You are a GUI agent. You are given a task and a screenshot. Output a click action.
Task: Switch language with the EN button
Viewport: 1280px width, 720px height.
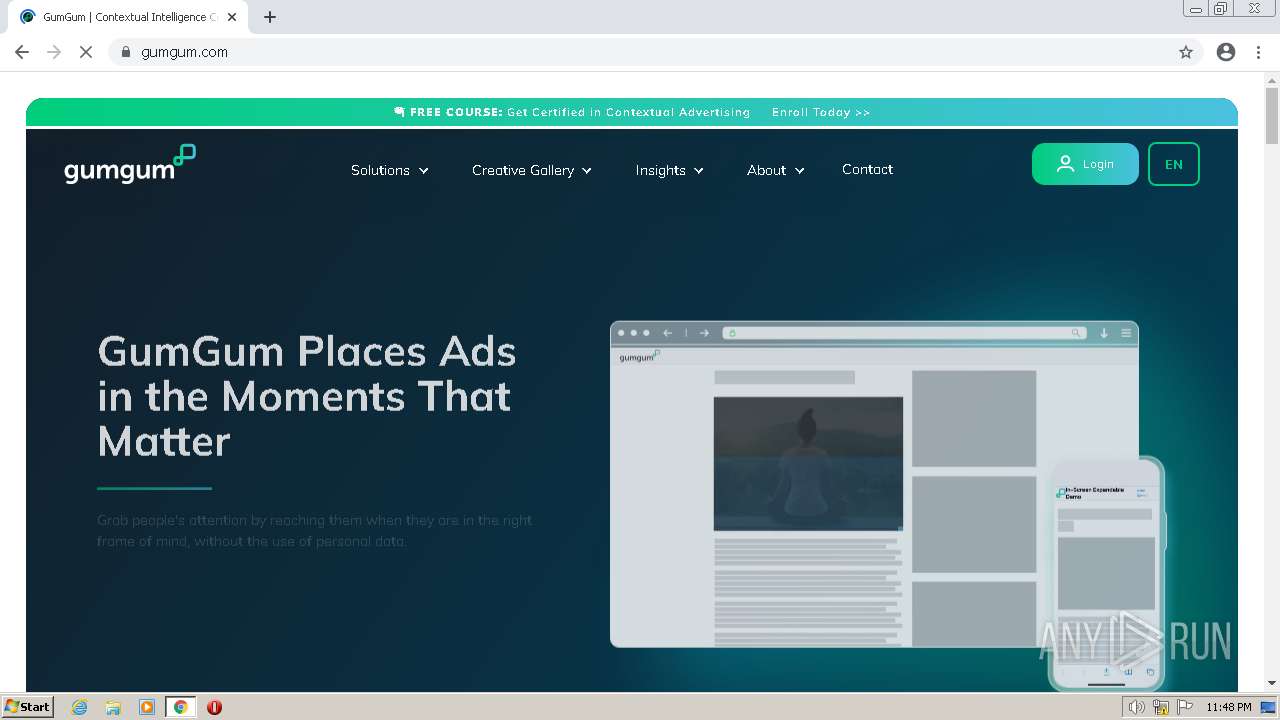click(1174, 164)
